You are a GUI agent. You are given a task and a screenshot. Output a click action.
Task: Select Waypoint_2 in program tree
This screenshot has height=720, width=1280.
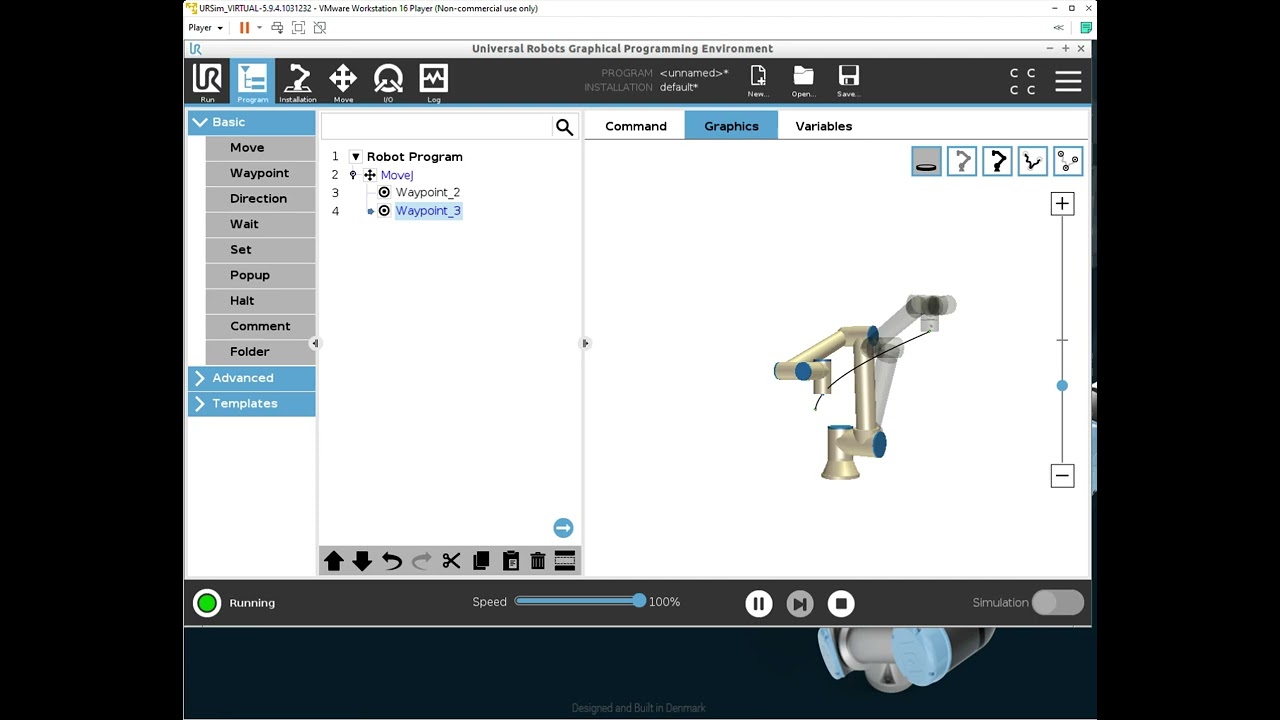point(428,192)
